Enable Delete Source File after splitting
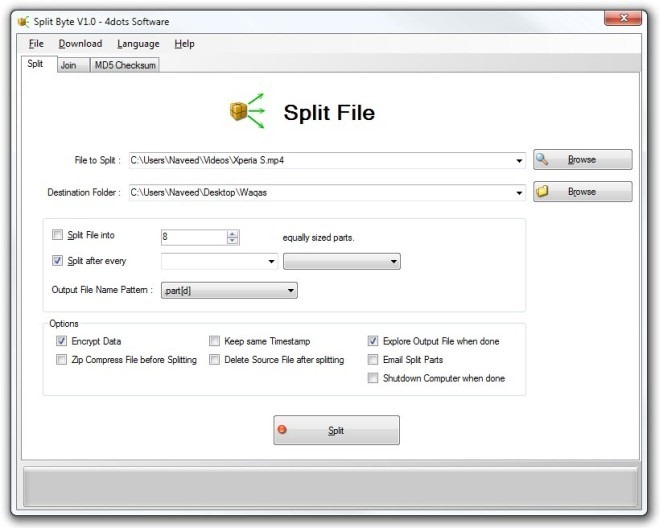Viewport: 660px width, 528px height. (214, 360)
